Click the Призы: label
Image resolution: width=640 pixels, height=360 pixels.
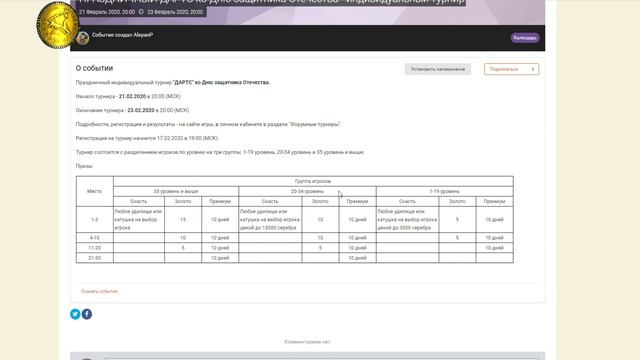[84, 166]
